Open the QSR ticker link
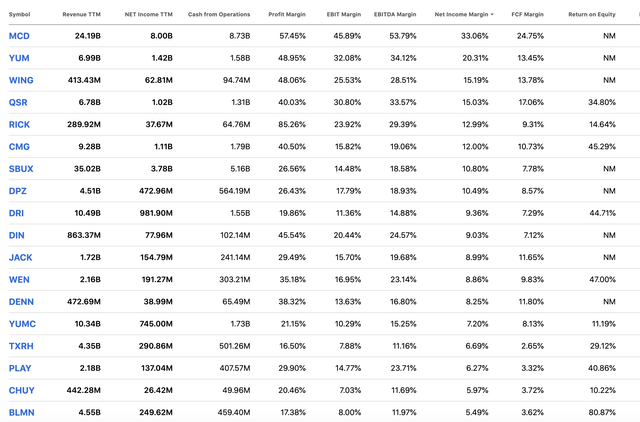This screenshot has width=640, height=422. [x=18, y=102]
